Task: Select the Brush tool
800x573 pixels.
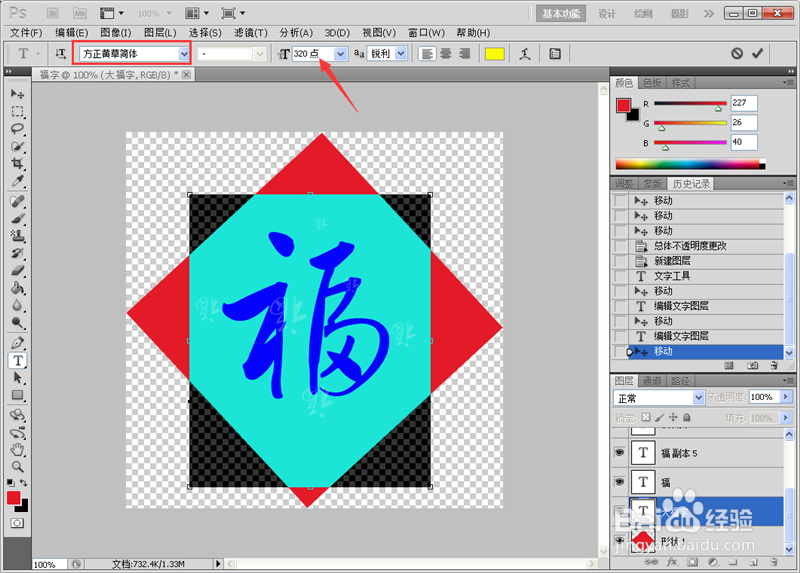Action: click(x=17, y=219)
